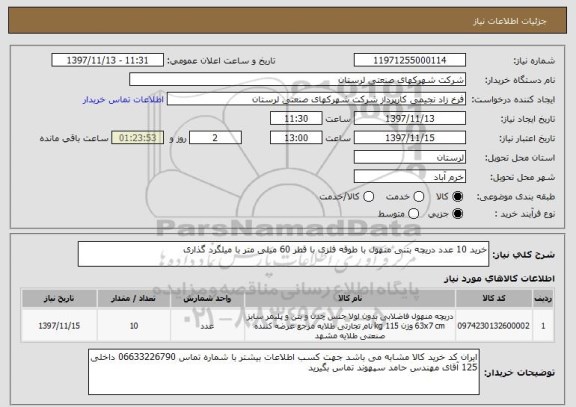This screenshot has height=407, width=576.
Task: Choose the جزیی purchase type option
Action: pyautogui.click(x=457, y=213)
